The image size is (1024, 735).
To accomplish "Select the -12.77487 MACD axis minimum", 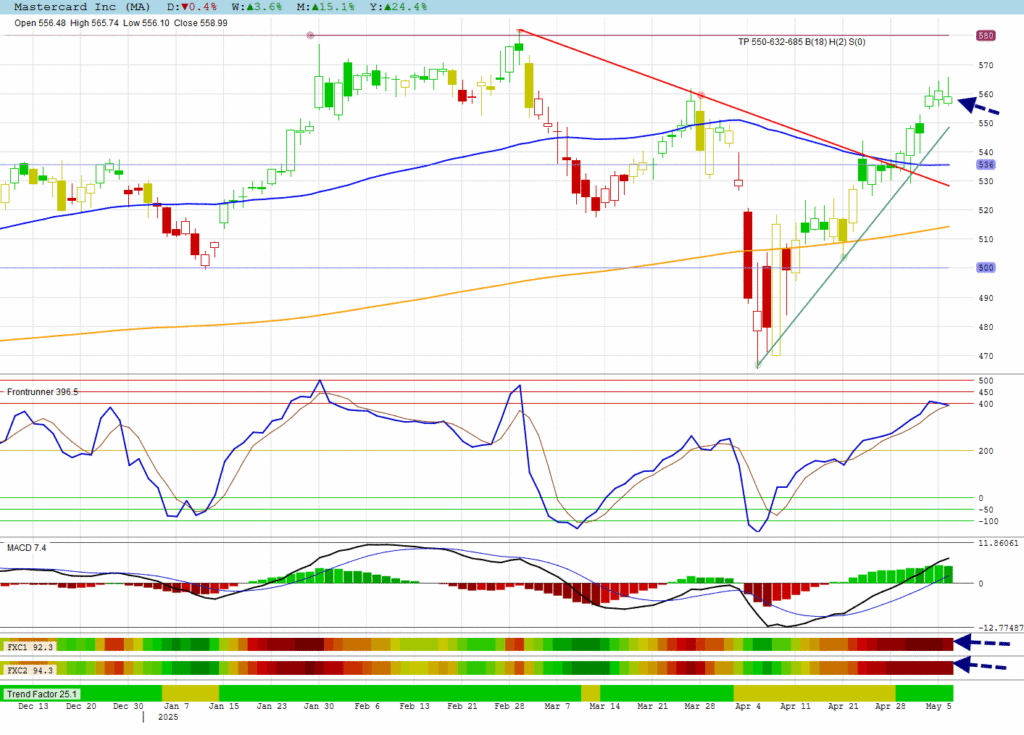I will point(1000,628).
